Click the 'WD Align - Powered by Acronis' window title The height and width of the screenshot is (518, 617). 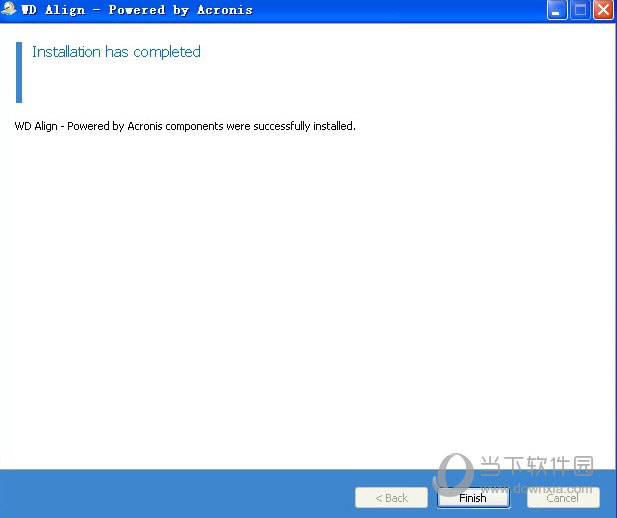(137, 10)
